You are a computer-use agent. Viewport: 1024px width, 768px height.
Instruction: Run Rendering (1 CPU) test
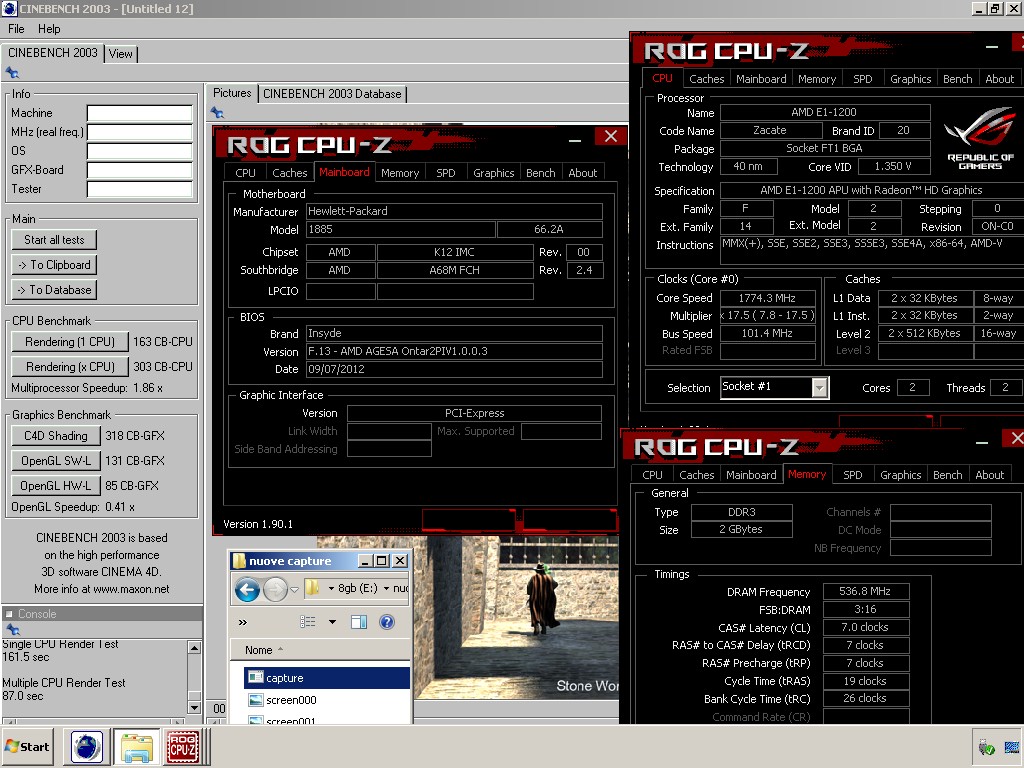(x=69, y=342)
